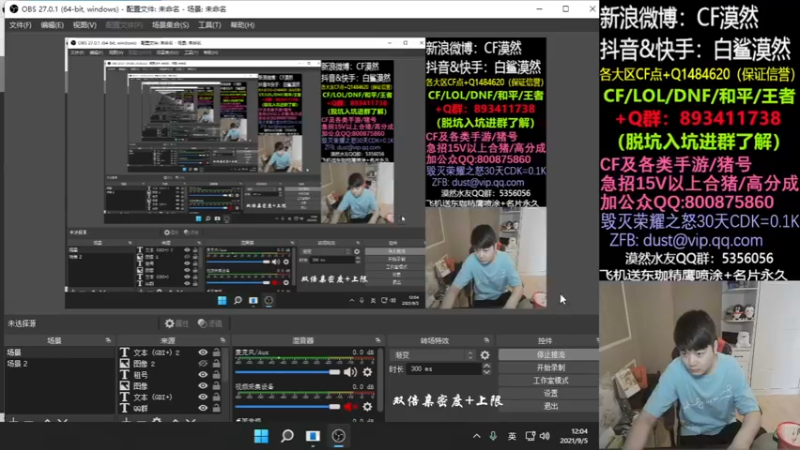Toggle visibility of QQ群 source
800x450 pixels.
(x=203, y=408)
